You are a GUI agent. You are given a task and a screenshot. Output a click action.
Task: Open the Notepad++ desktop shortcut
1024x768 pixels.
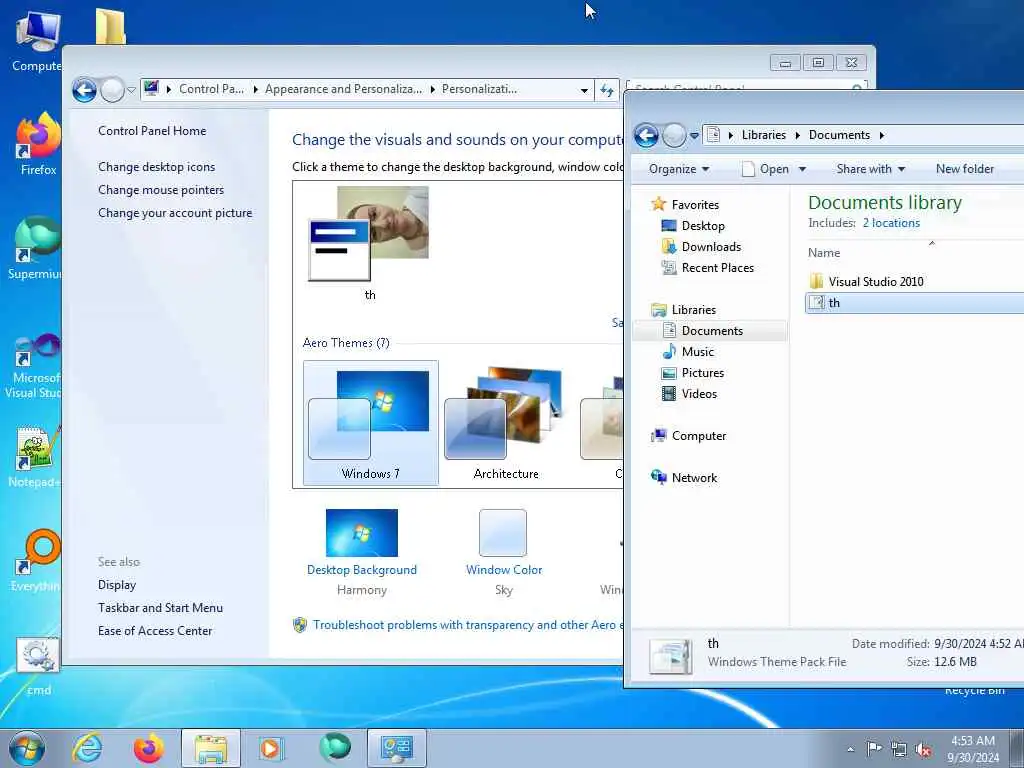click(37, 456)
